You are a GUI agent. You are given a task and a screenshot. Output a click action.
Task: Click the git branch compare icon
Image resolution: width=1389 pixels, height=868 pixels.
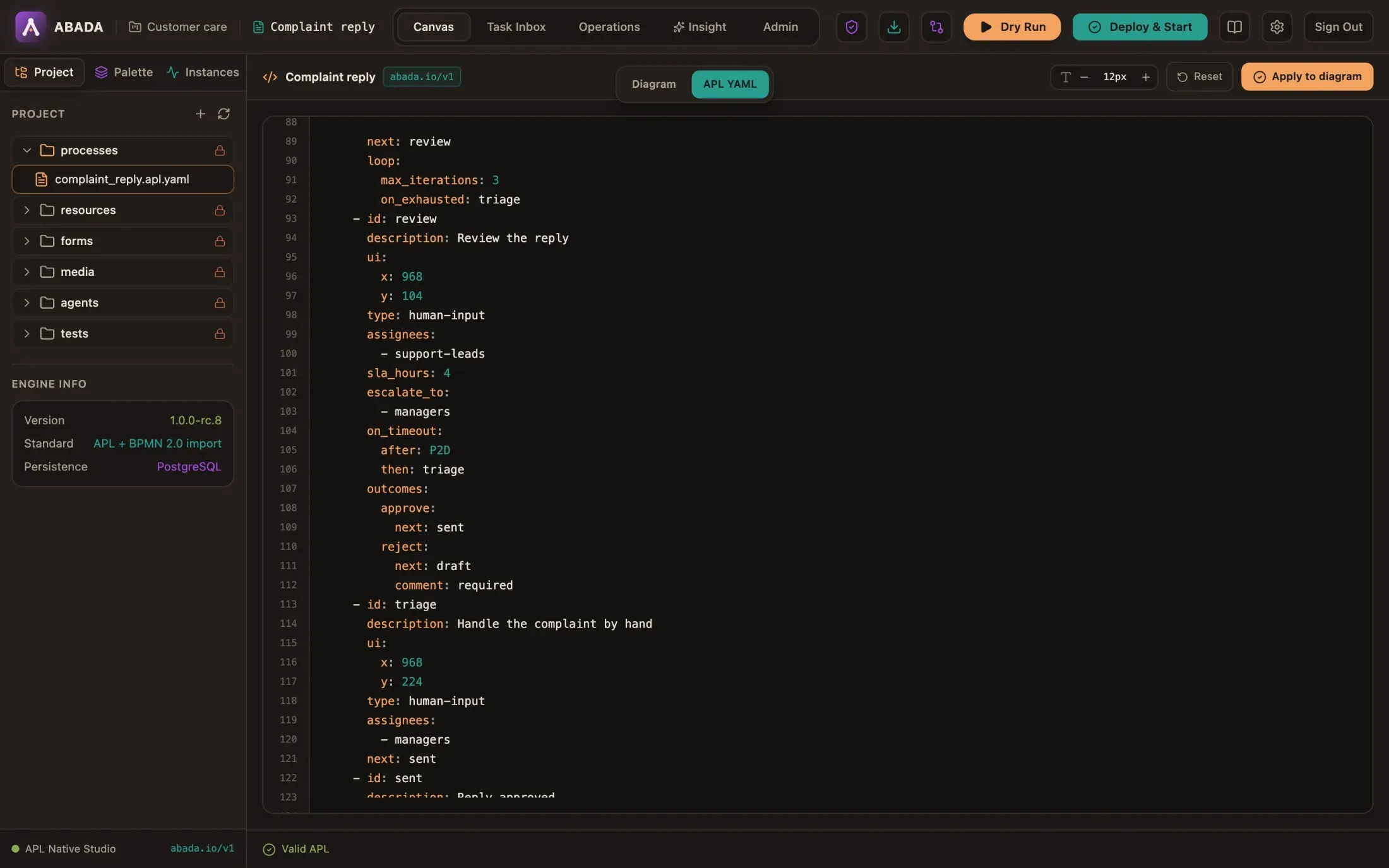(x=936, y=27)
